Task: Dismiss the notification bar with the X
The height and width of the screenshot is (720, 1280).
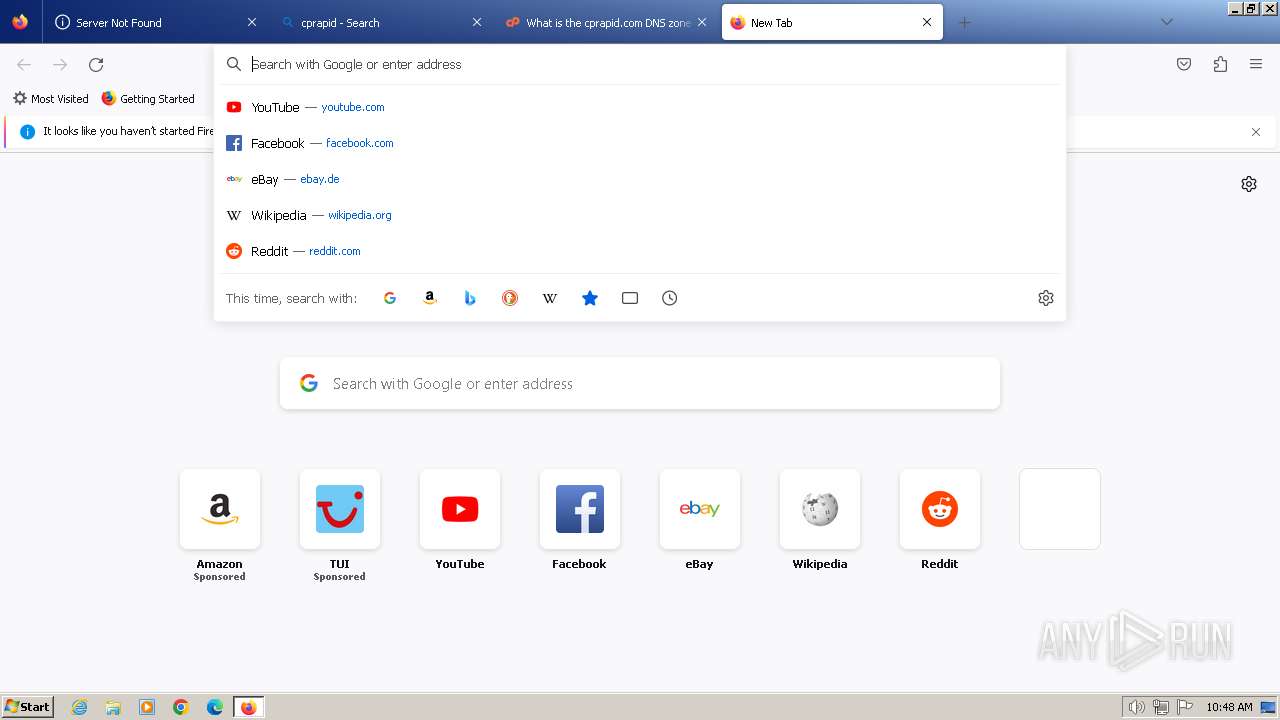Action: pos(1256,132)
